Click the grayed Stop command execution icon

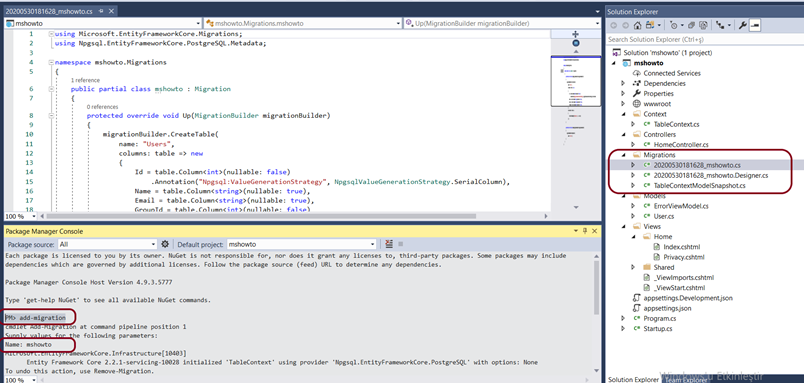(x=400, y=244)
